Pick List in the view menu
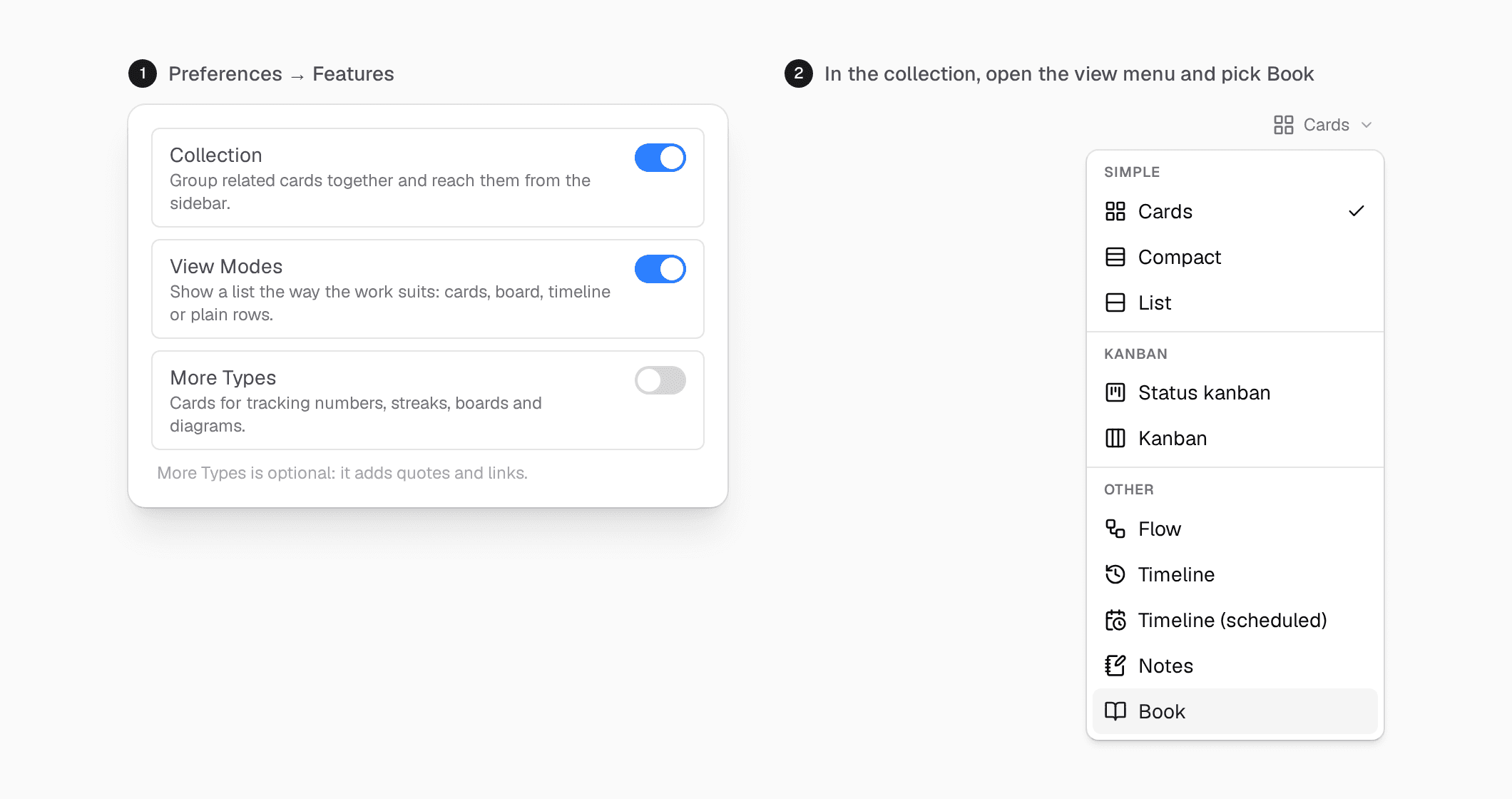 click(x=1235, y=302)
